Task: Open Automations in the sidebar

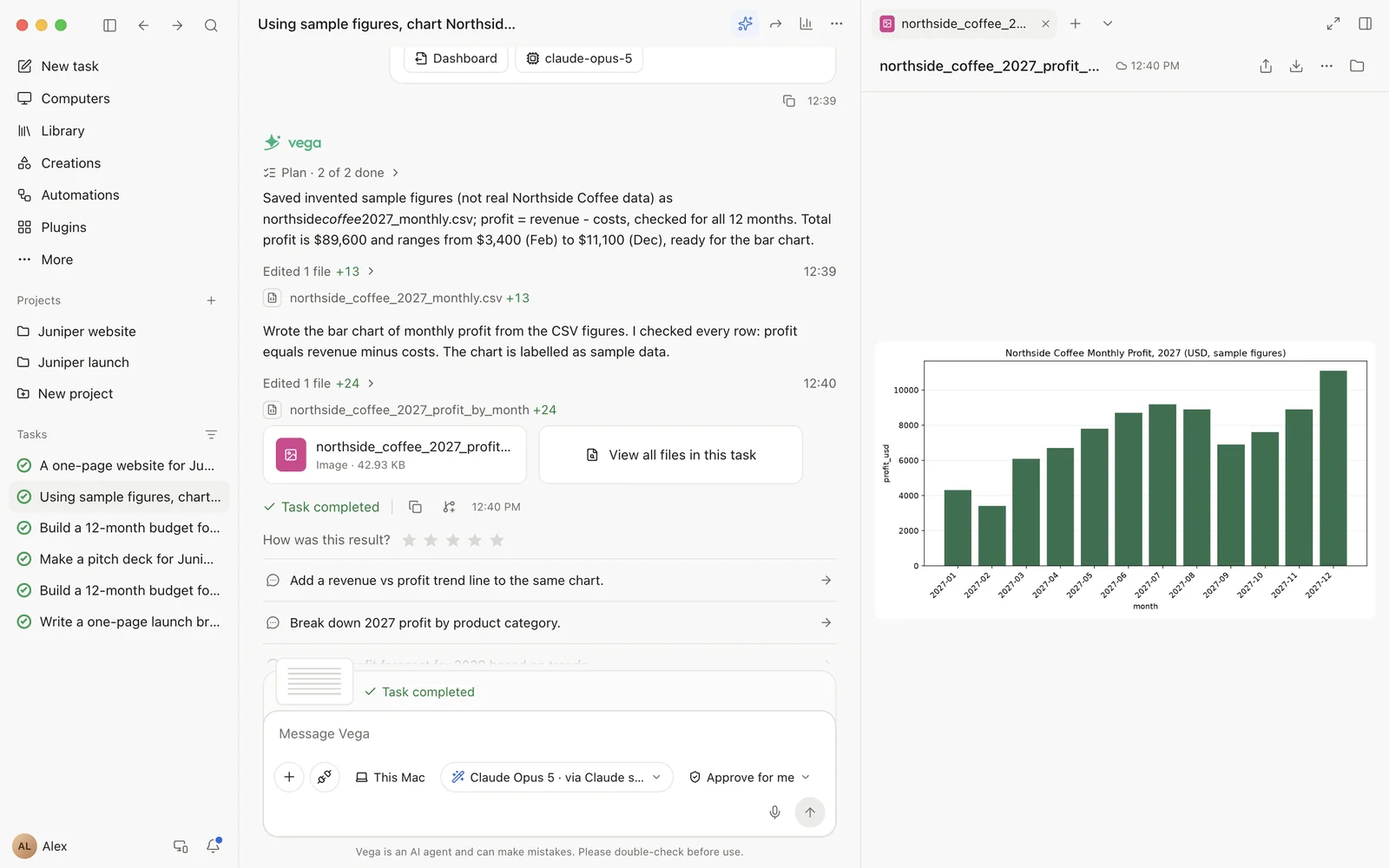Action: 120,195
